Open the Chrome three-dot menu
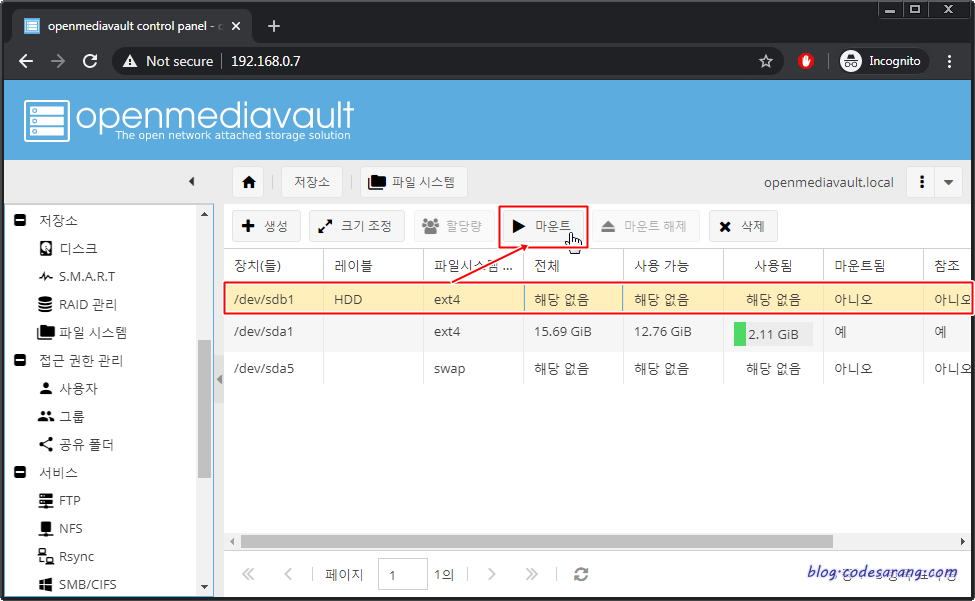The image size is (975, 601). pos(949,61)
